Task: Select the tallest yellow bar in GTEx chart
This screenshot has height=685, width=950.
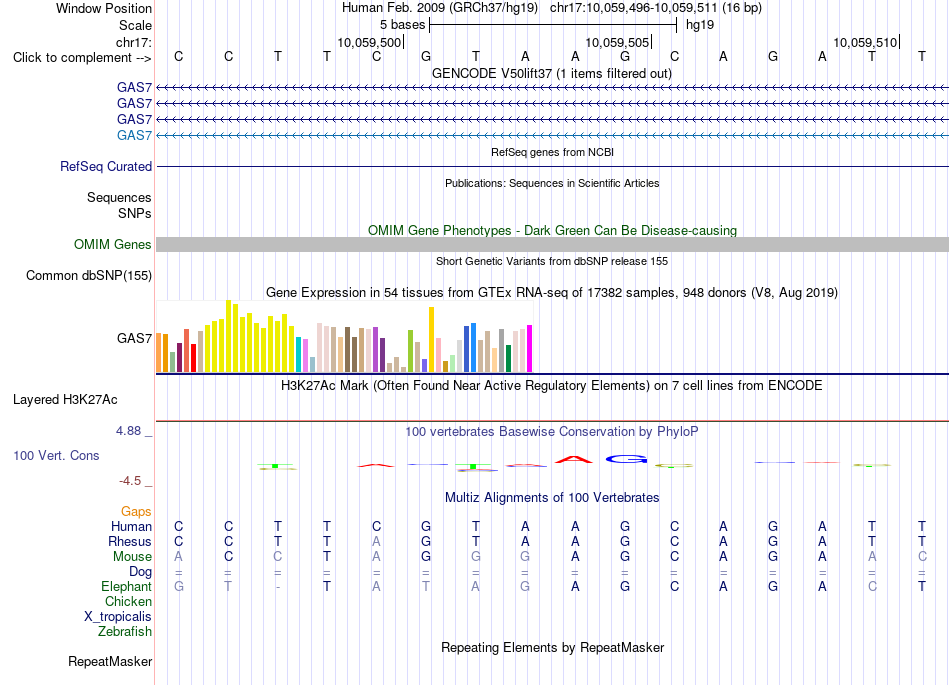Action: [228, 336]
